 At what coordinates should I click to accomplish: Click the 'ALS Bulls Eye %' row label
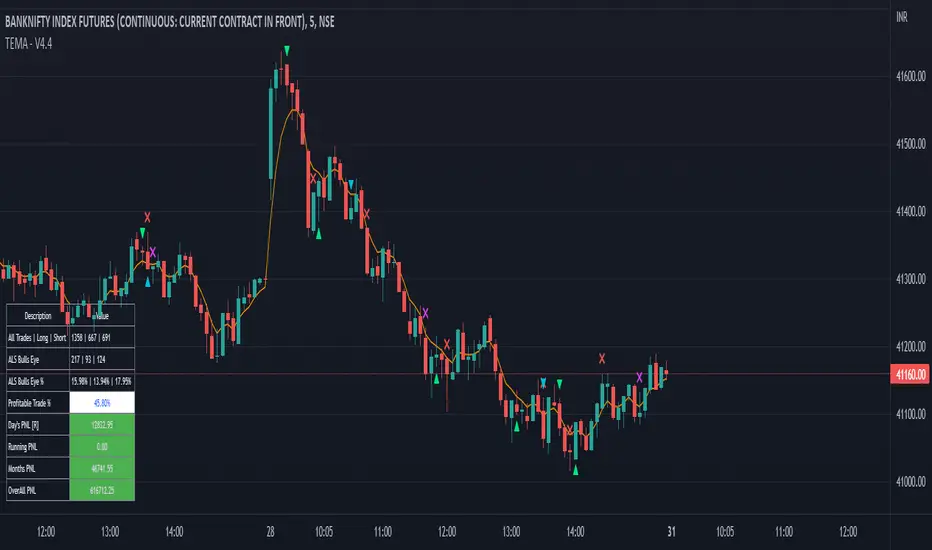click(x=37, y=381)
